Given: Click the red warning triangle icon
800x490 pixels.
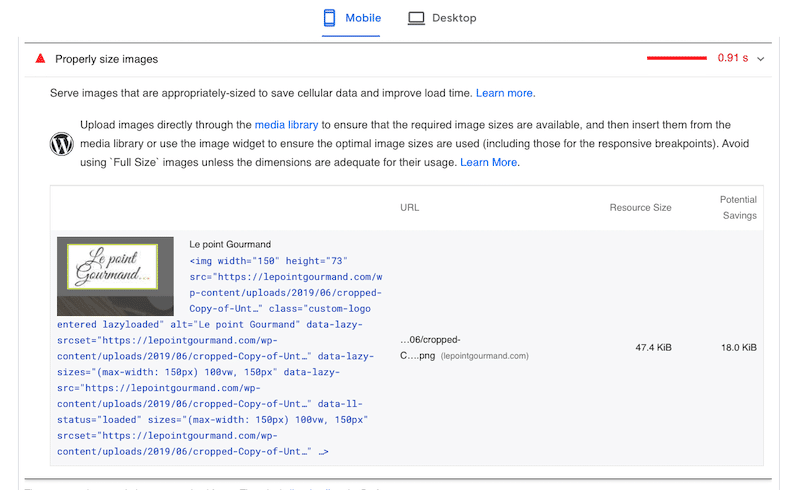Looking at the screenshot, I should click(x=40, y=59).
